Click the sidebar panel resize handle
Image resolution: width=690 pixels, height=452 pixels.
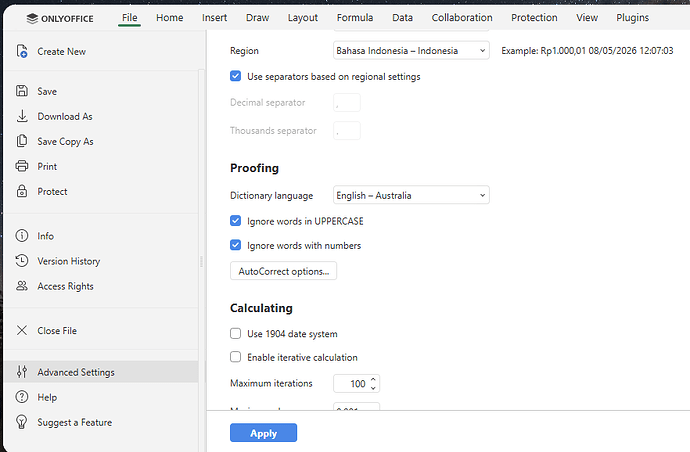click(x=202, y=261)
